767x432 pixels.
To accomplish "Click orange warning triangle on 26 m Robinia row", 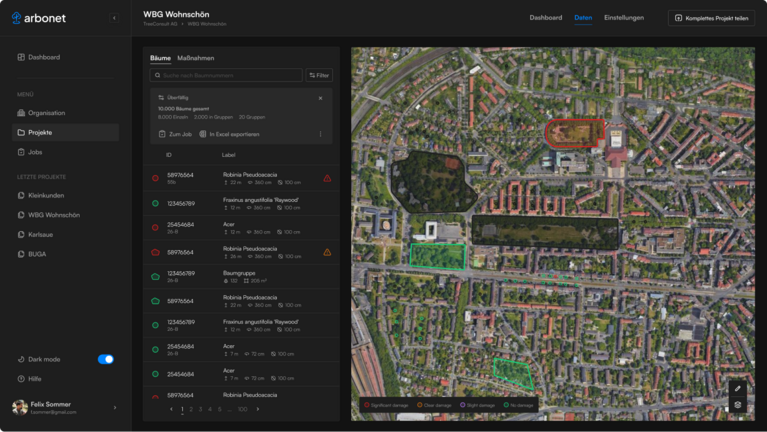I will (x=327, y=252).
